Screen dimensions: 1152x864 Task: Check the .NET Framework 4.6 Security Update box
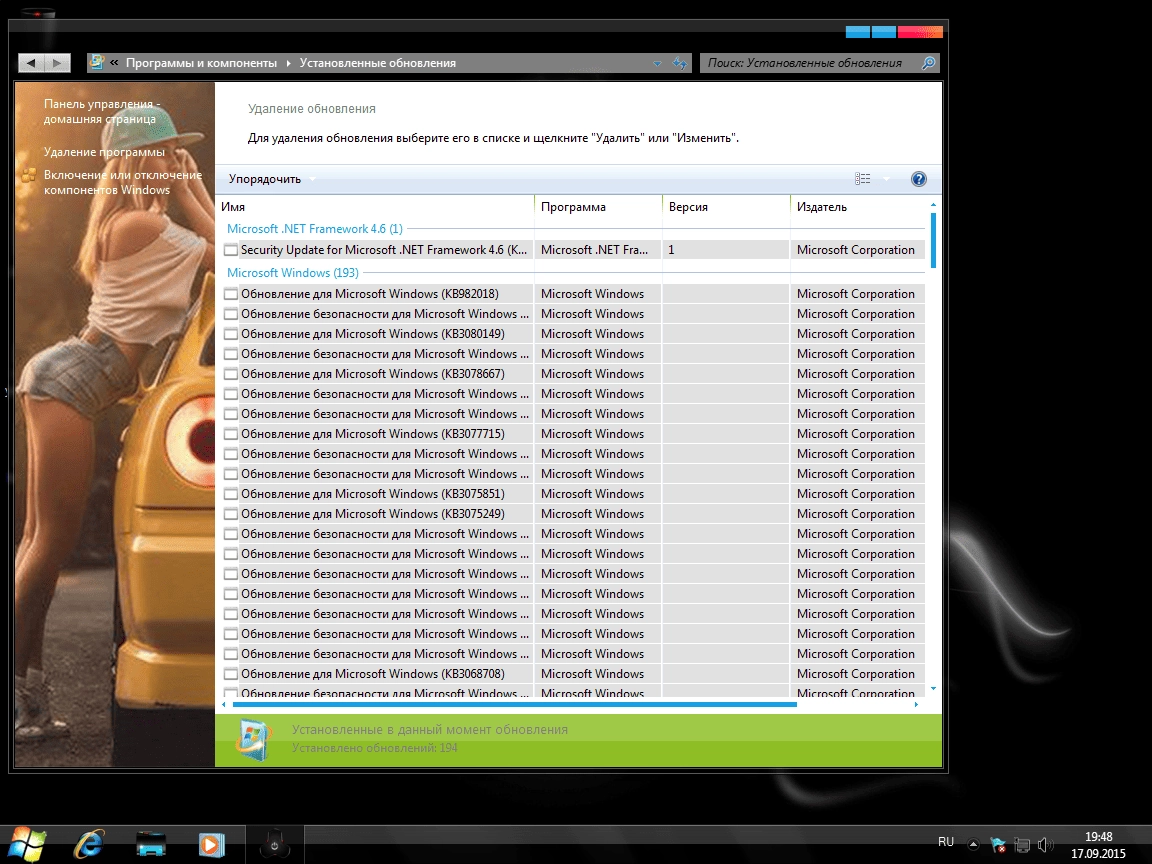click(x=231, y=250)
